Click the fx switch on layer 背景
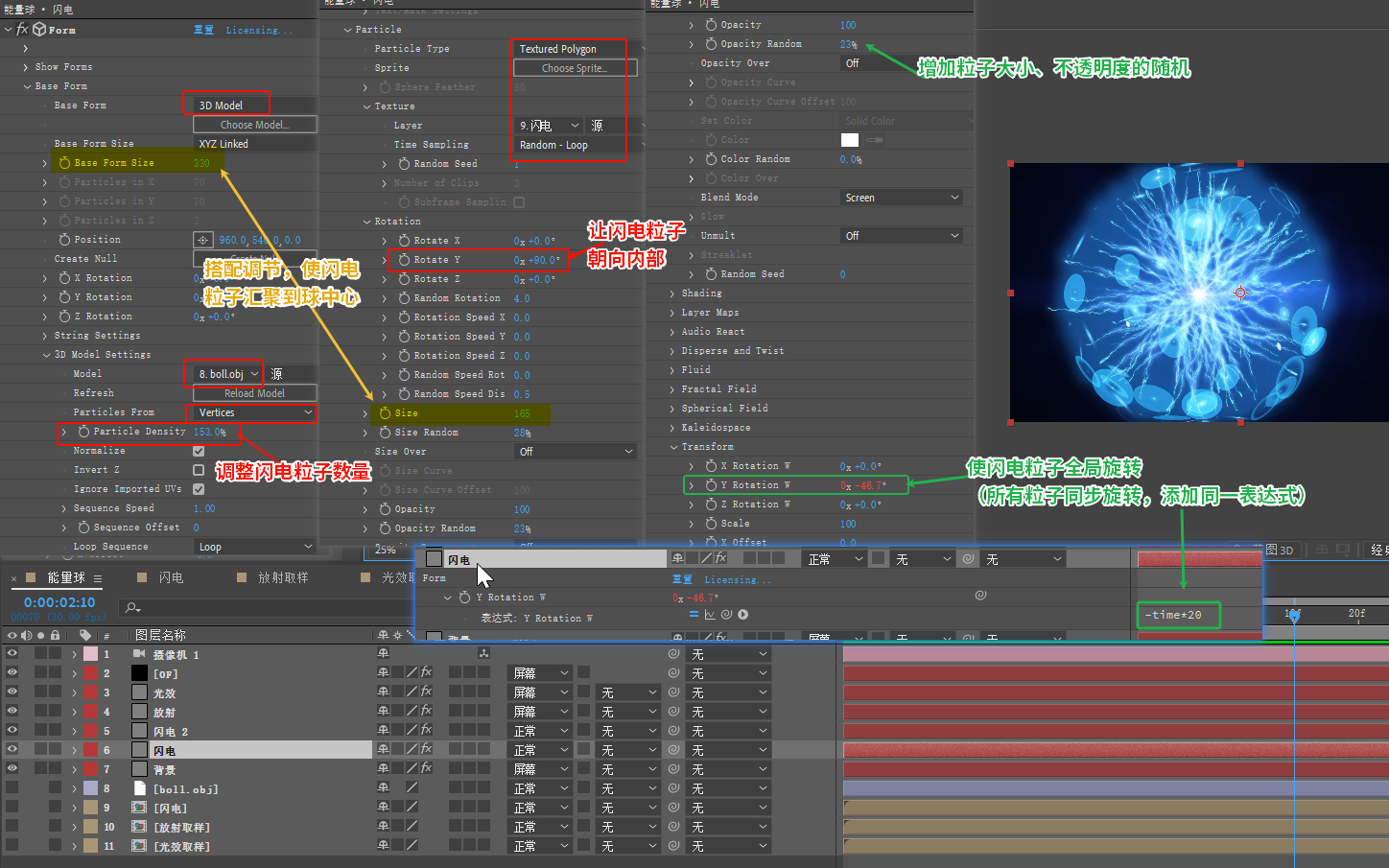Image resolution: width=1389 pixels, height=868 pixels. 426,769
